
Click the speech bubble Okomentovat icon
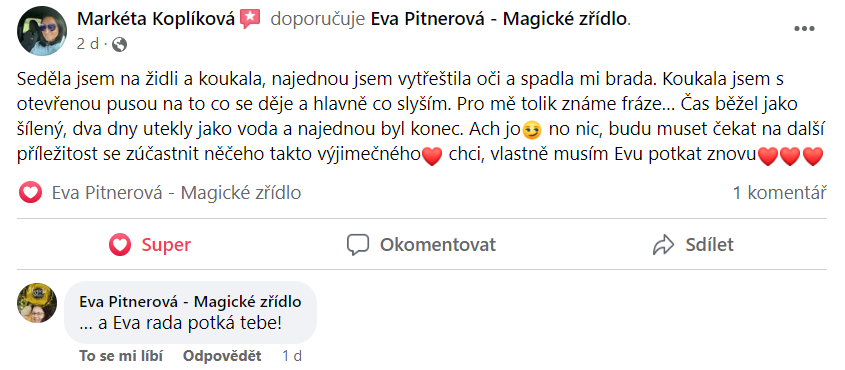(x=357, y=245)
